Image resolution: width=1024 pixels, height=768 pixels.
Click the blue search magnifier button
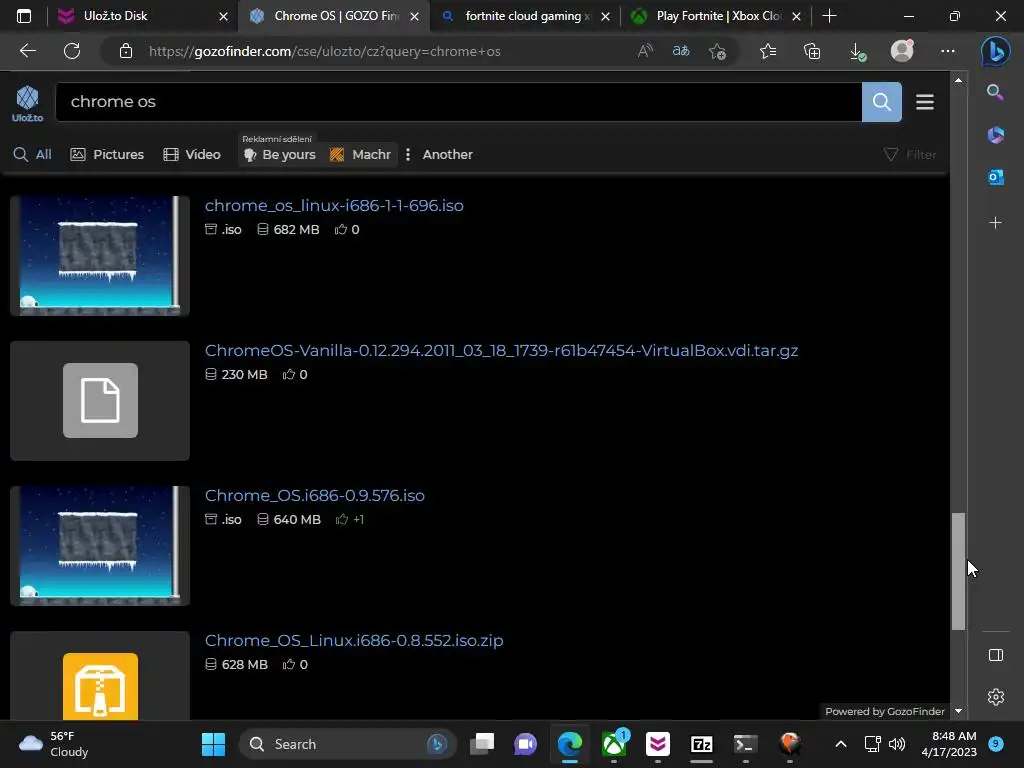click(882, 102)
